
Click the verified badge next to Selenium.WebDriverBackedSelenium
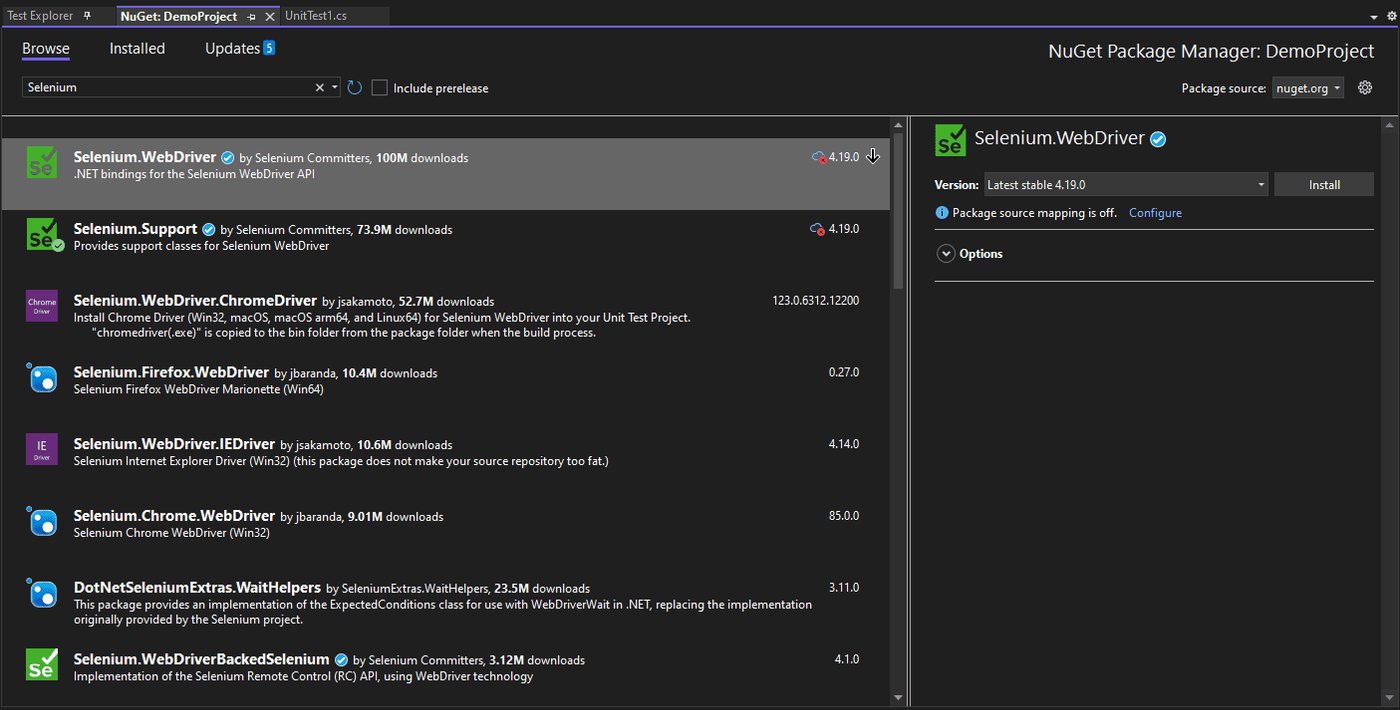[341, 660]
